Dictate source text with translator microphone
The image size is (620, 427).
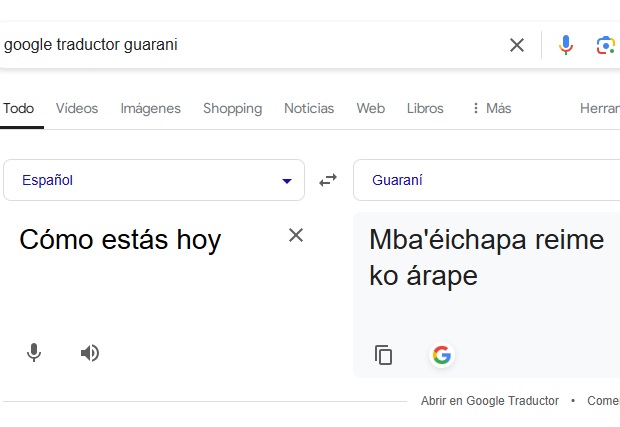coord(34,353)
